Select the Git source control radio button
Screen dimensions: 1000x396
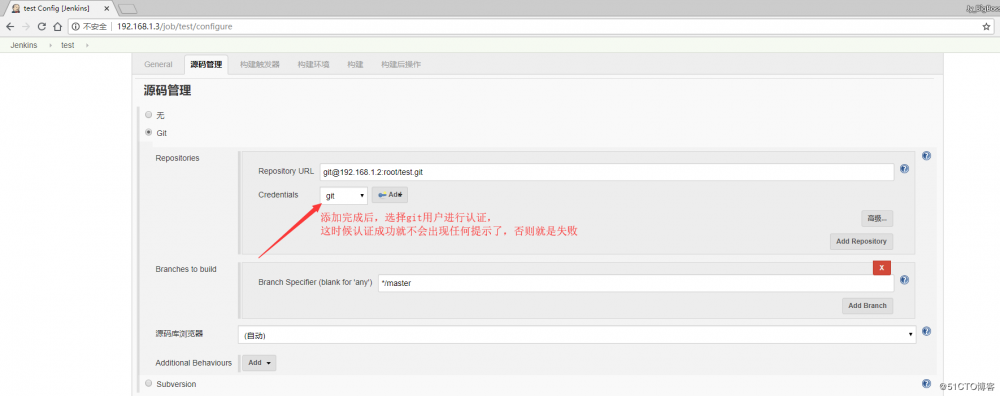pyautogui.click(x=149, y=133)
